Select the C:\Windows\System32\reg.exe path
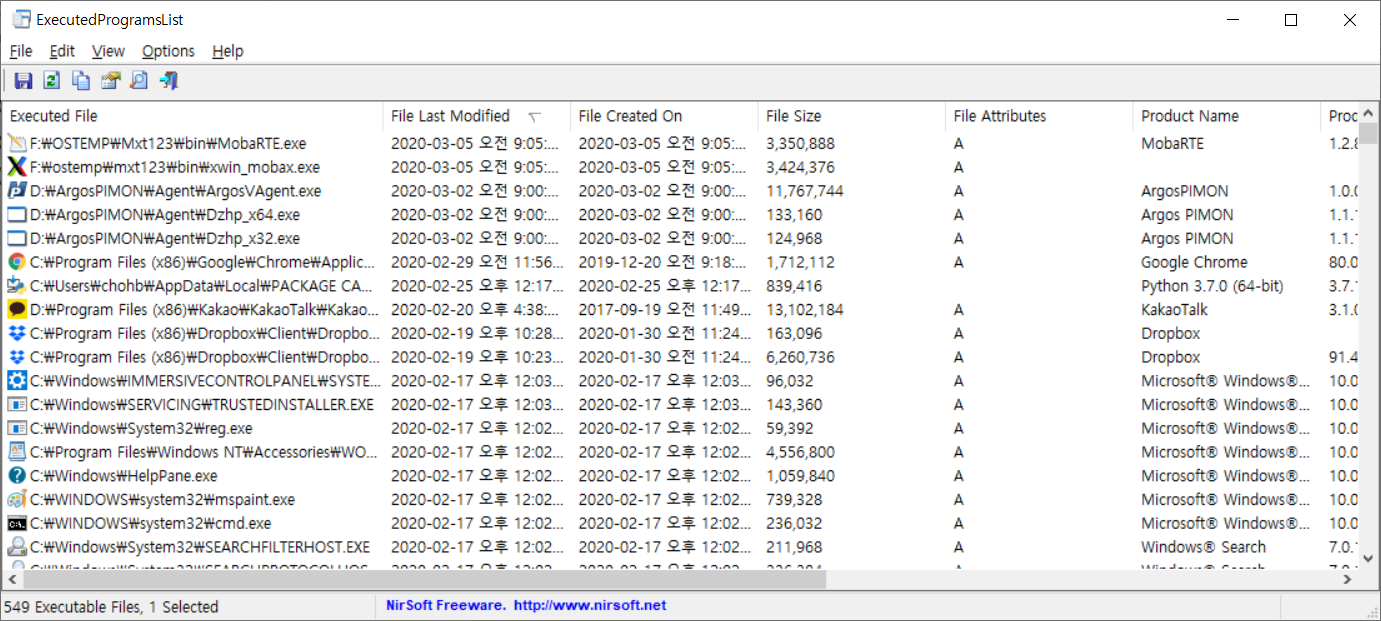This screenshot has width=1381, height=621. [141, 428]
